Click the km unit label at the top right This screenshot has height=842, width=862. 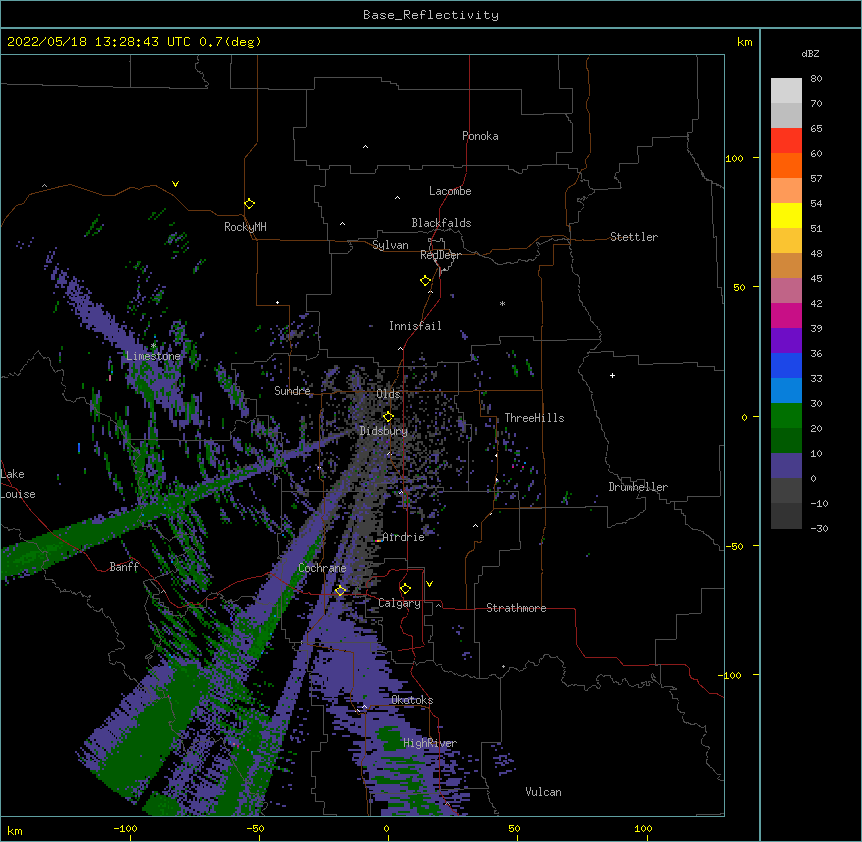pyautogui.click(x=745, y=42)
